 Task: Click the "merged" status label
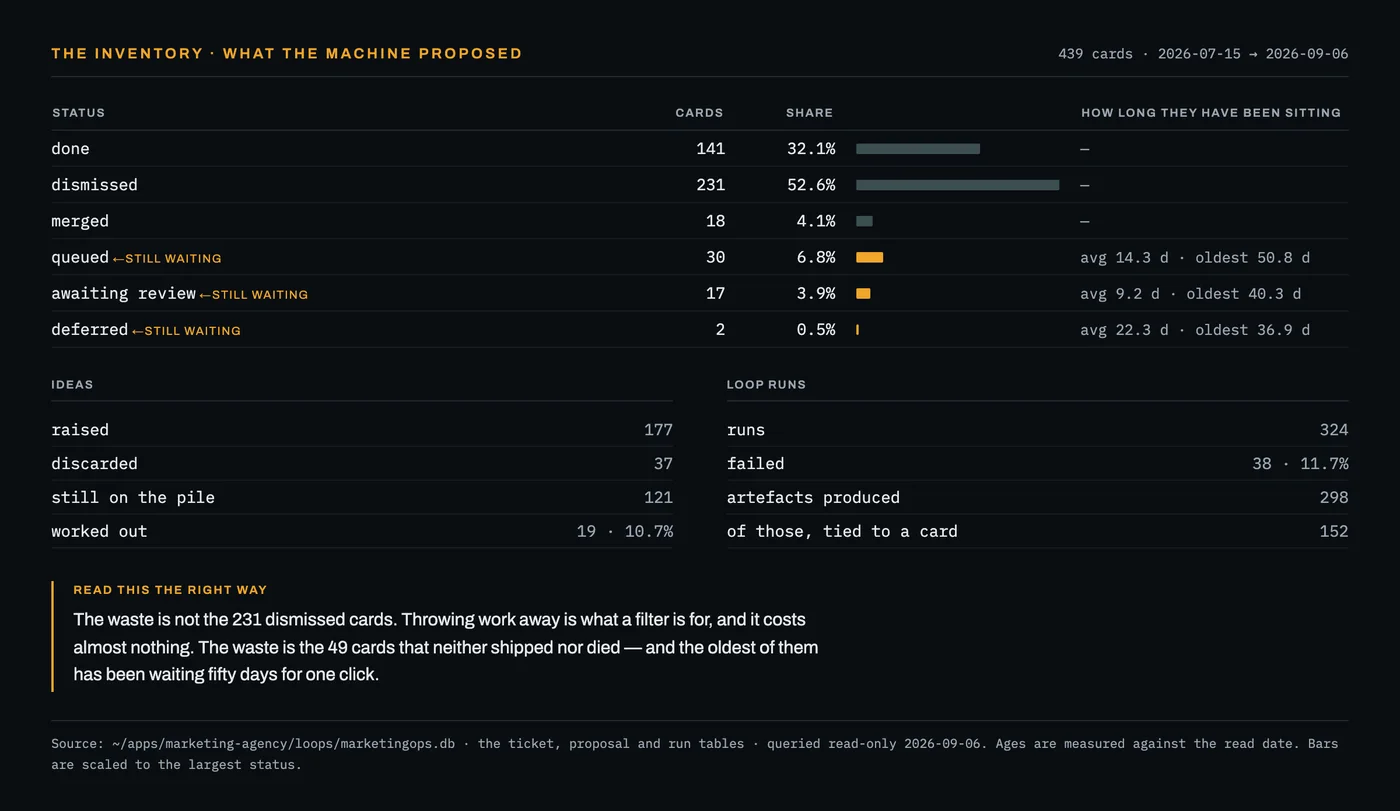[x=80, y=221]
